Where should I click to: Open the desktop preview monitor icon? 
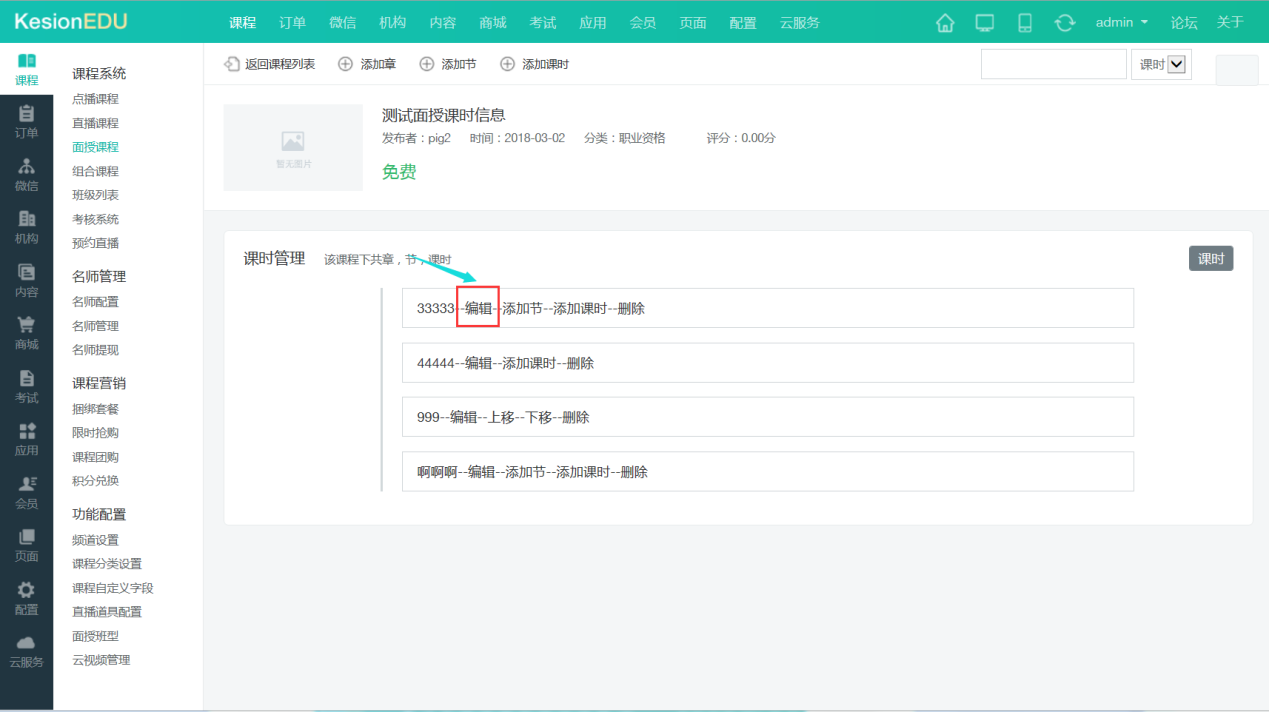pyautogui.click(x=985, y=23)
